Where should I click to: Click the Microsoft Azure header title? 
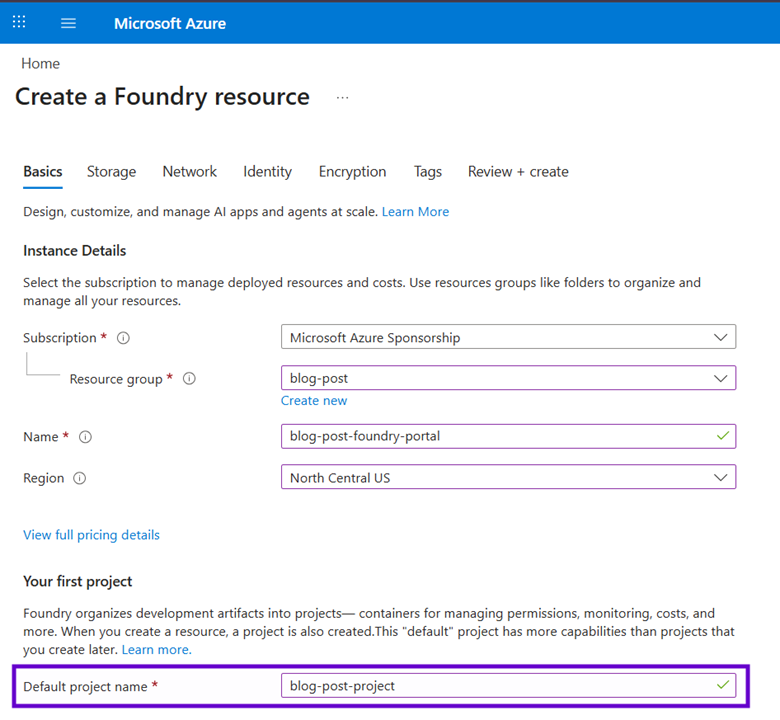pyautogui.click(x=170, y=23)
